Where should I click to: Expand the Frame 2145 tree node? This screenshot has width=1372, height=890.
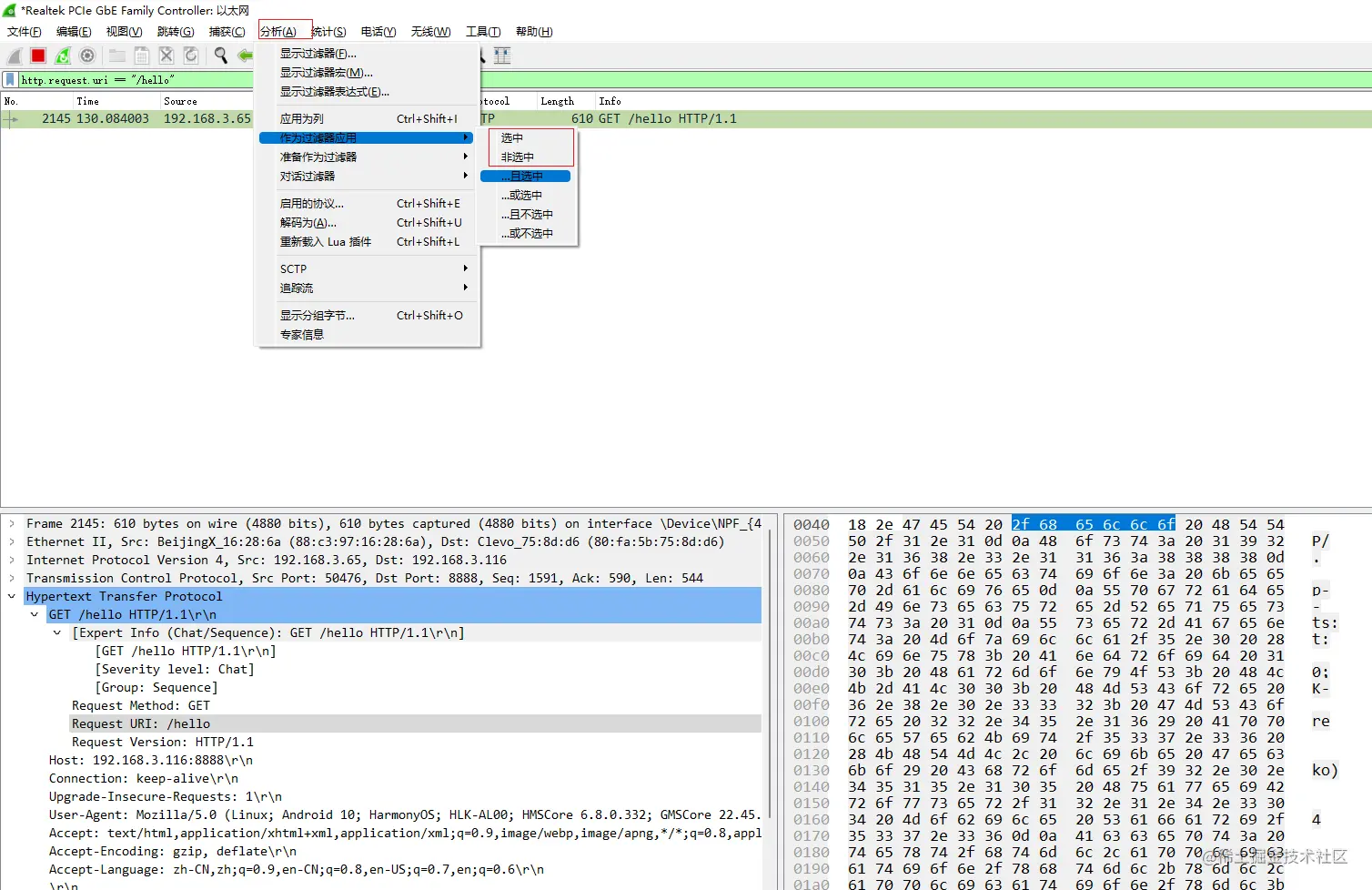12,523
